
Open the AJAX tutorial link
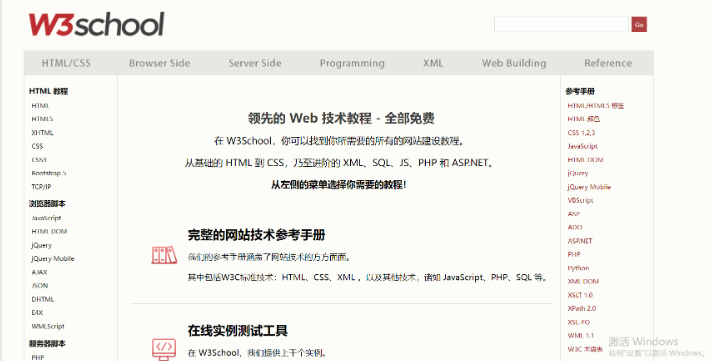coord(40,272)
